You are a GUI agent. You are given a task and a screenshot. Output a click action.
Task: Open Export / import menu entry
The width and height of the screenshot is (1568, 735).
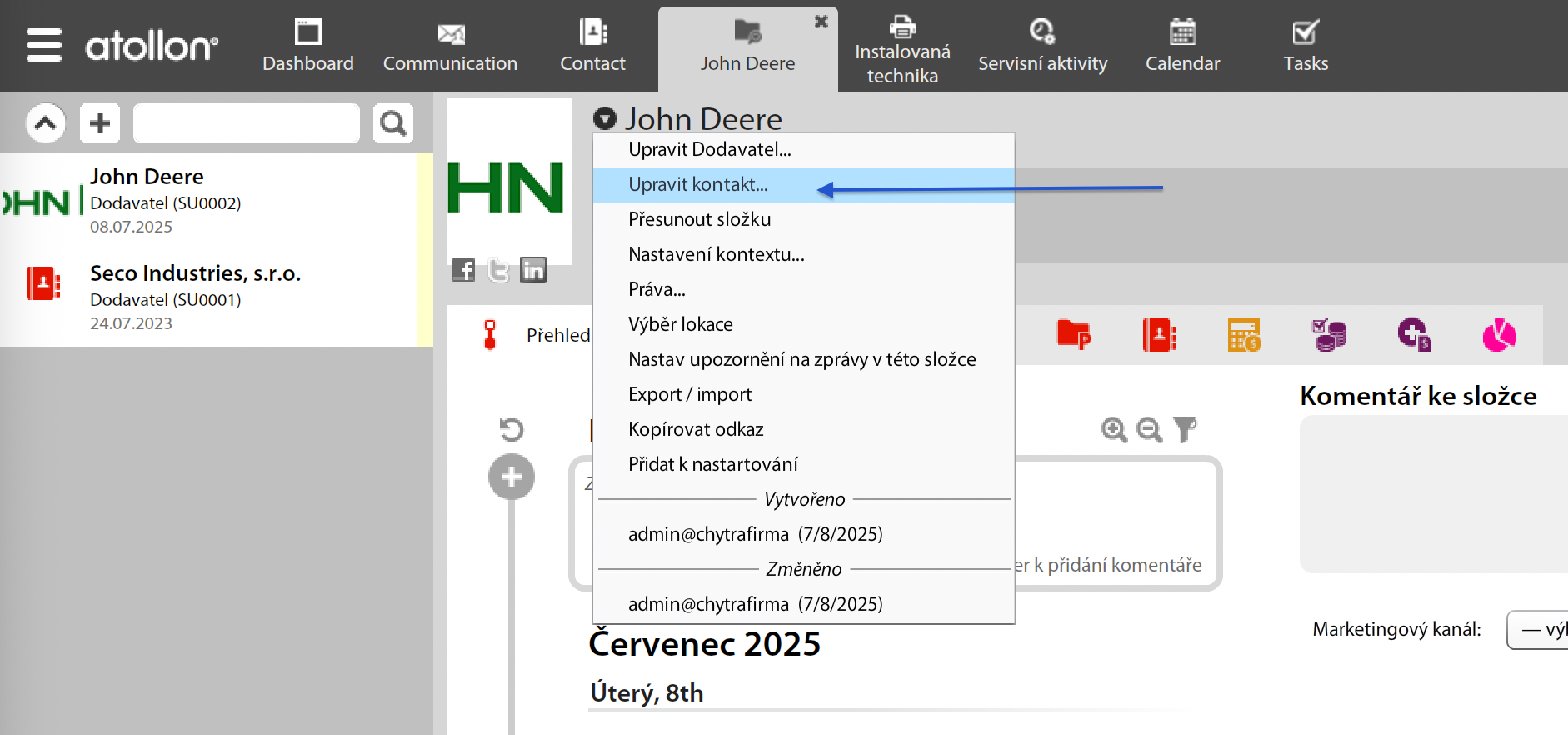803,395
